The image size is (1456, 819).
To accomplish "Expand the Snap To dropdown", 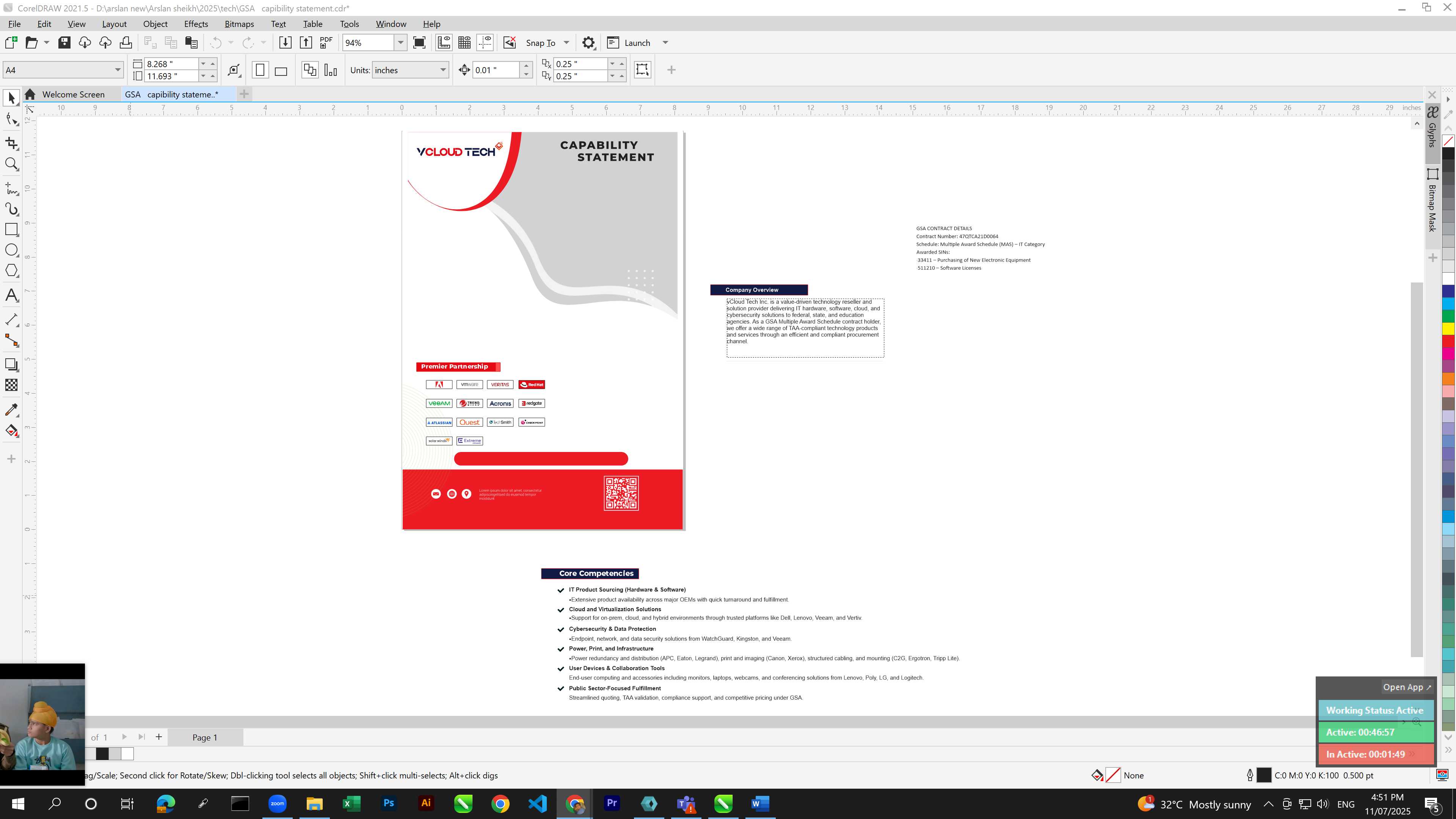I will [566, 42].
